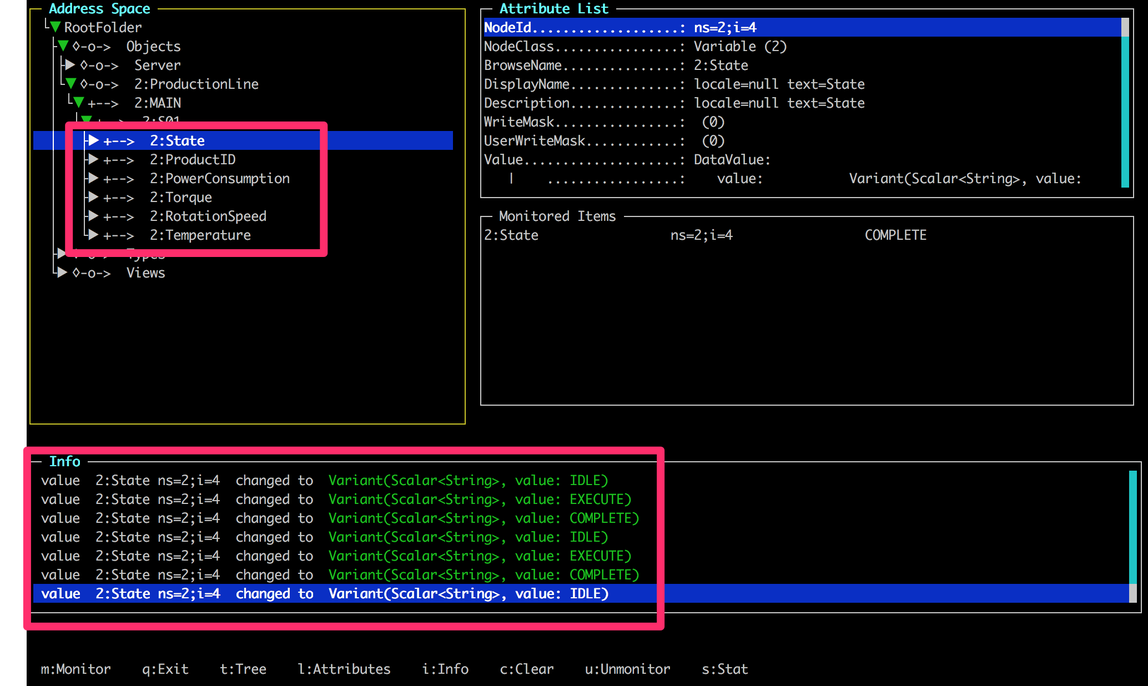Click the q:Exit shortcut
The image size is (1148, 686).
(x=165, y=669)
